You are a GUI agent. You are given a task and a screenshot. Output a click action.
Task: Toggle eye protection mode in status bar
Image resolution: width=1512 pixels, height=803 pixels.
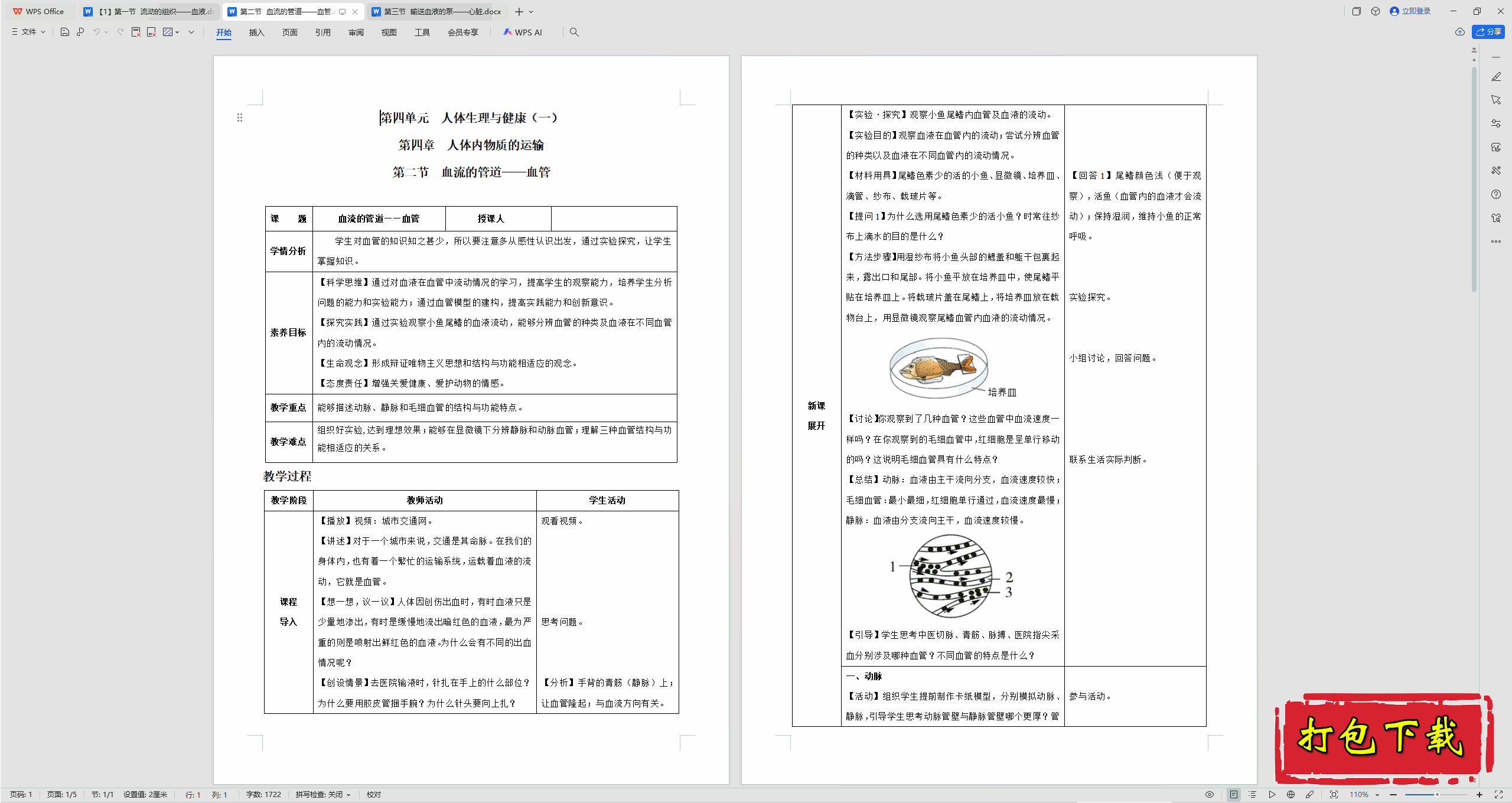point(1209,795)
